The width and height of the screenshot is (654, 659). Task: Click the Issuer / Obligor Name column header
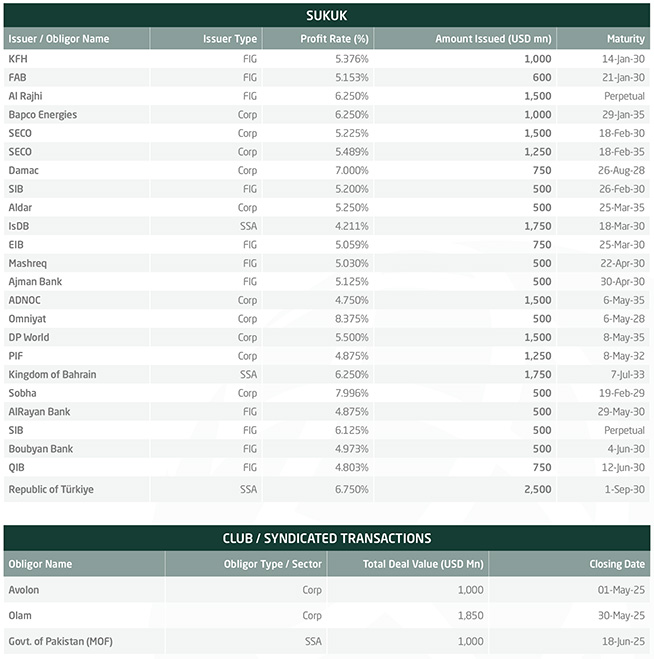click(x=76, y=39)
